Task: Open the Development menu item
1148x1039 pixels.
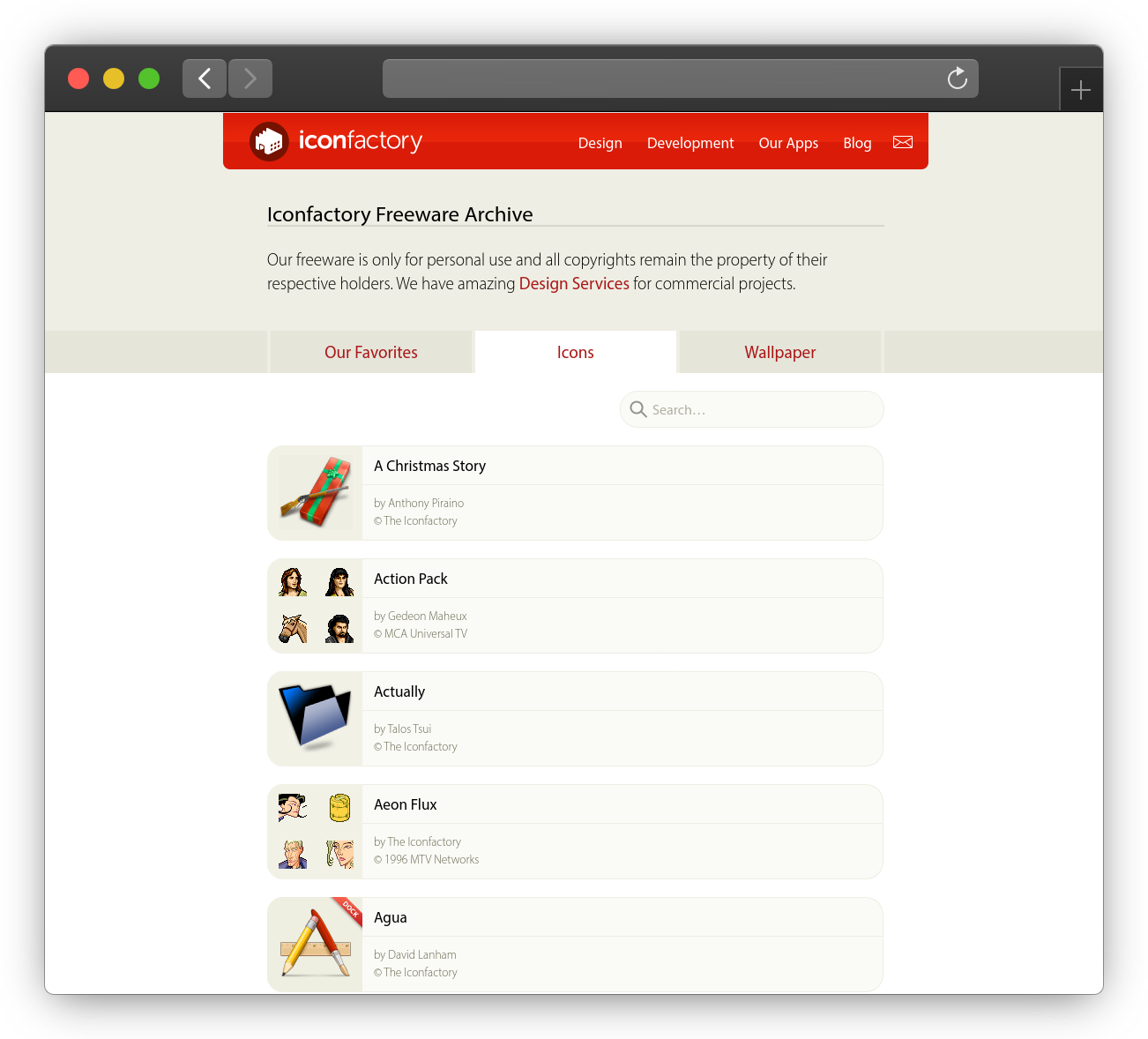Action: [690, 143]
